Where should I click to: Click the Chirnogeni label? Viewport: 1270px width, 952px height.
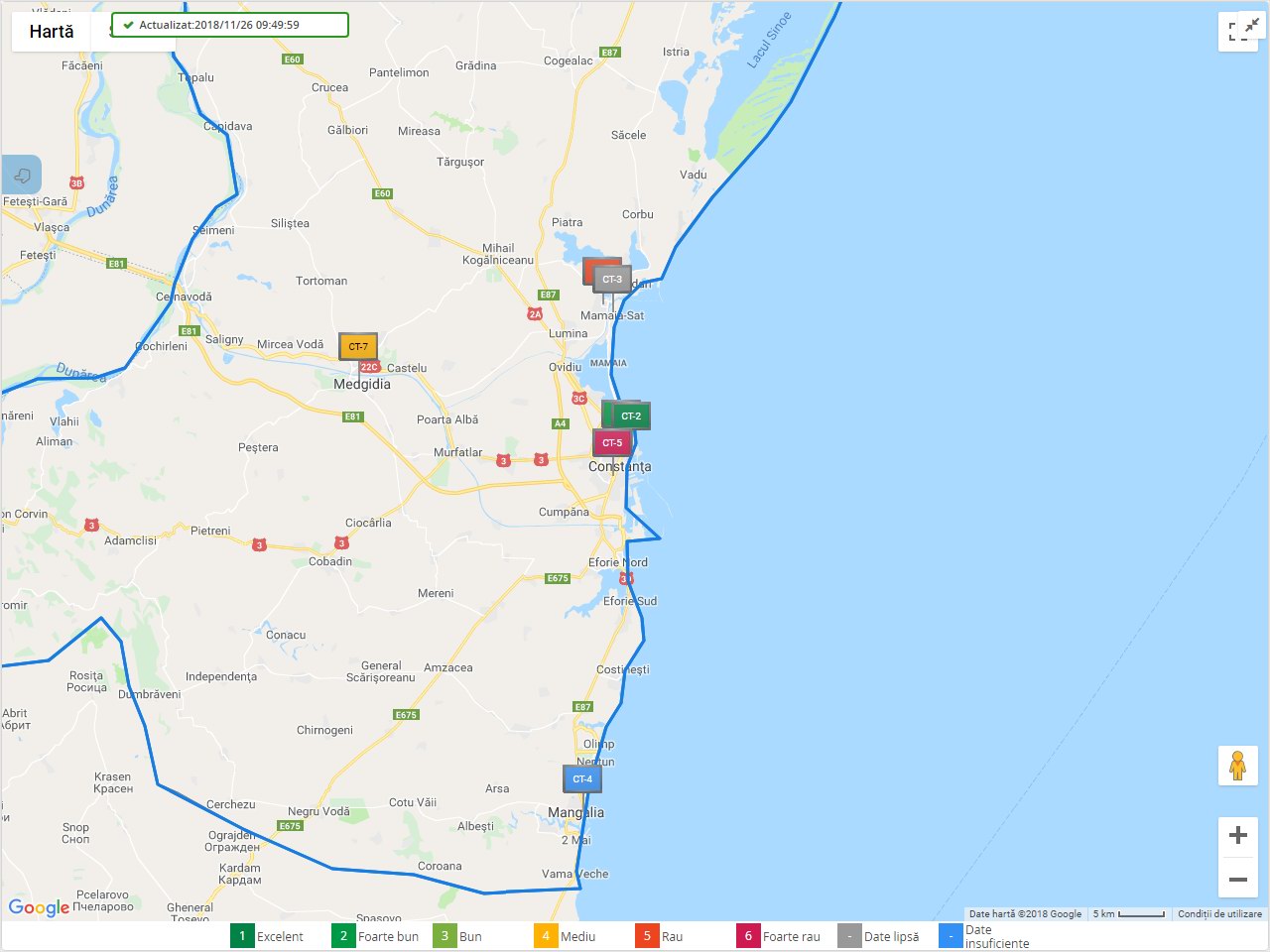click(x=324, y=730)
